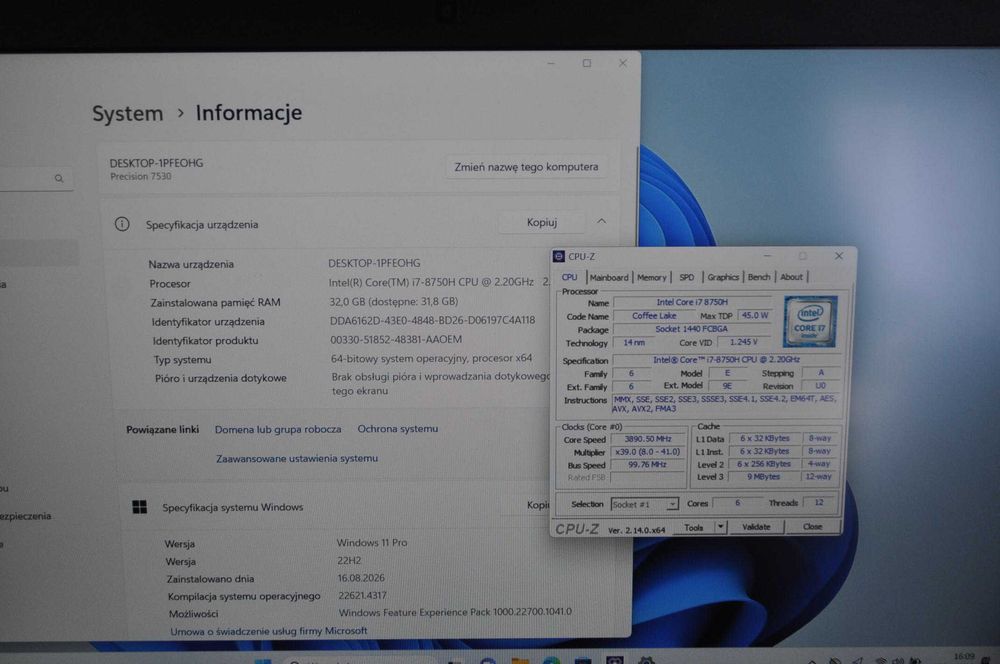Click the taskbar clock showing 16:09
The height and width of the screenshot is (664, 1000).
coord(964,656)
